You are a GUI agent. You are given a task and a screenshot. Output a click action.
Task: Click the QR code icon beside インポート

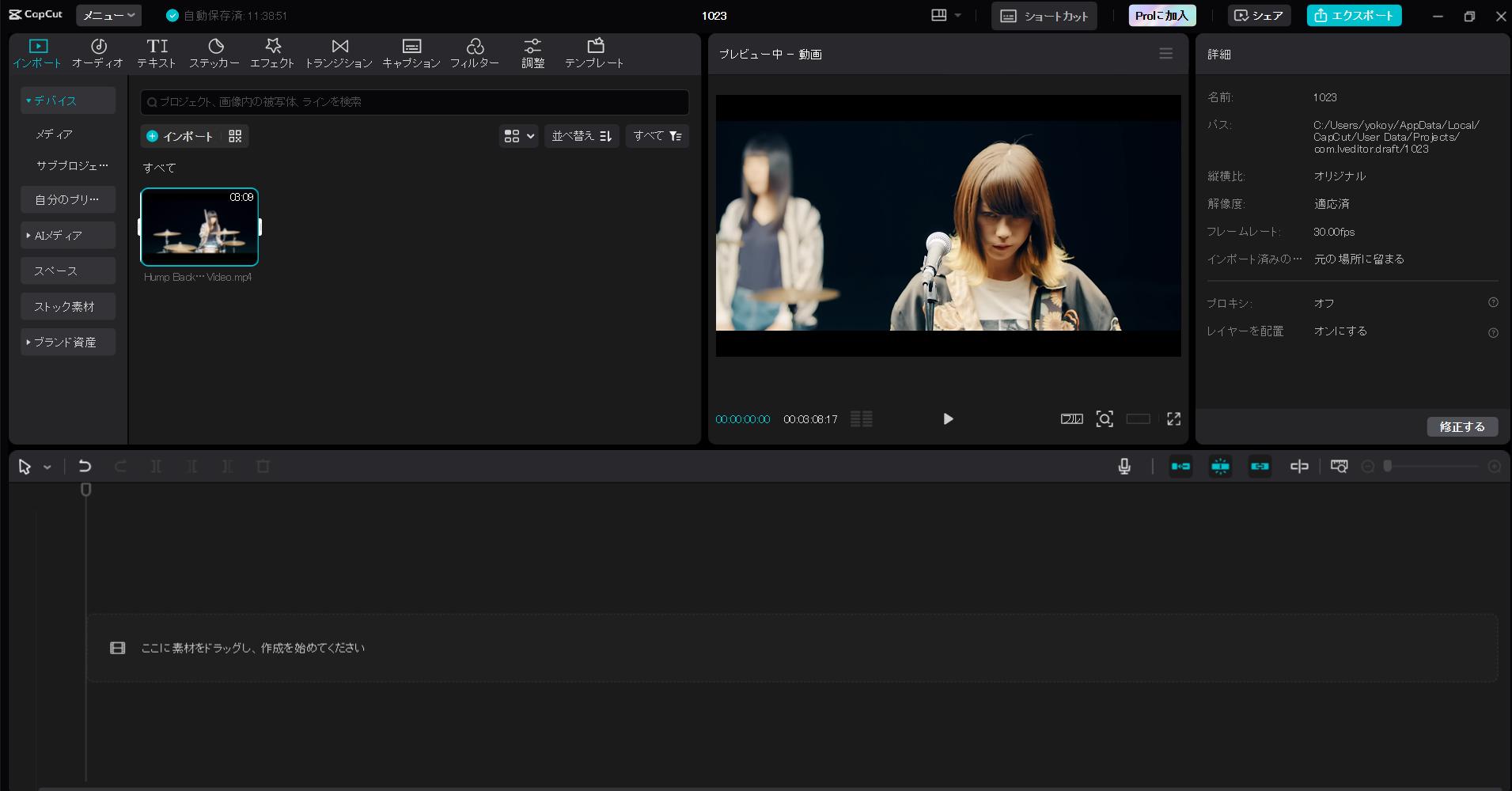pos(235,136)
